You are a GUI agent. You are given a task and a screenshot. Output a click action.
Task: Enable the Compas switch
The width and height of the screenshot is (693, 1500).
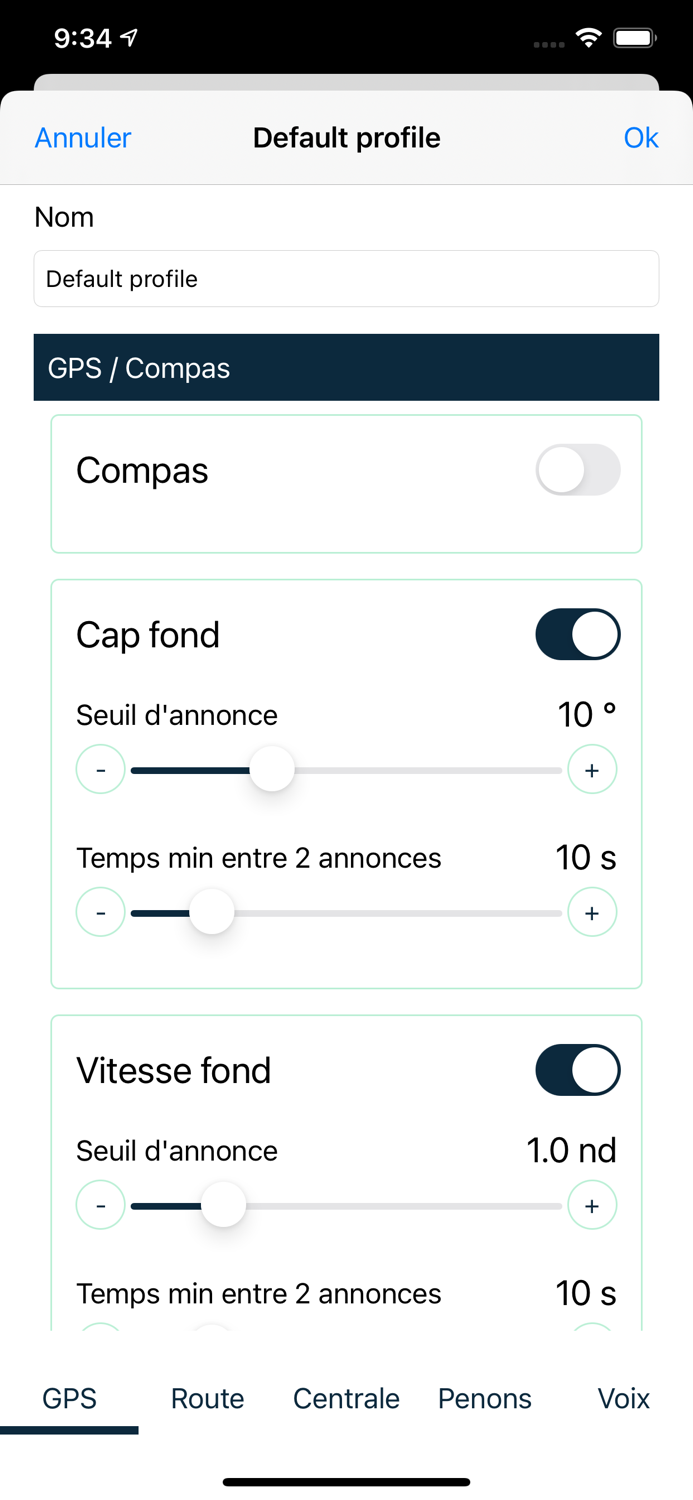578,470
